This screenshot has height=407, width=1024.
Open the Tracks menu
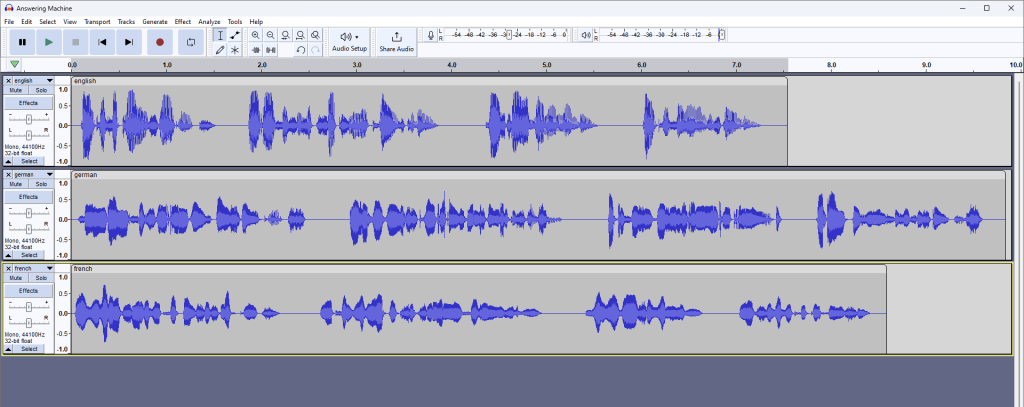126,22
